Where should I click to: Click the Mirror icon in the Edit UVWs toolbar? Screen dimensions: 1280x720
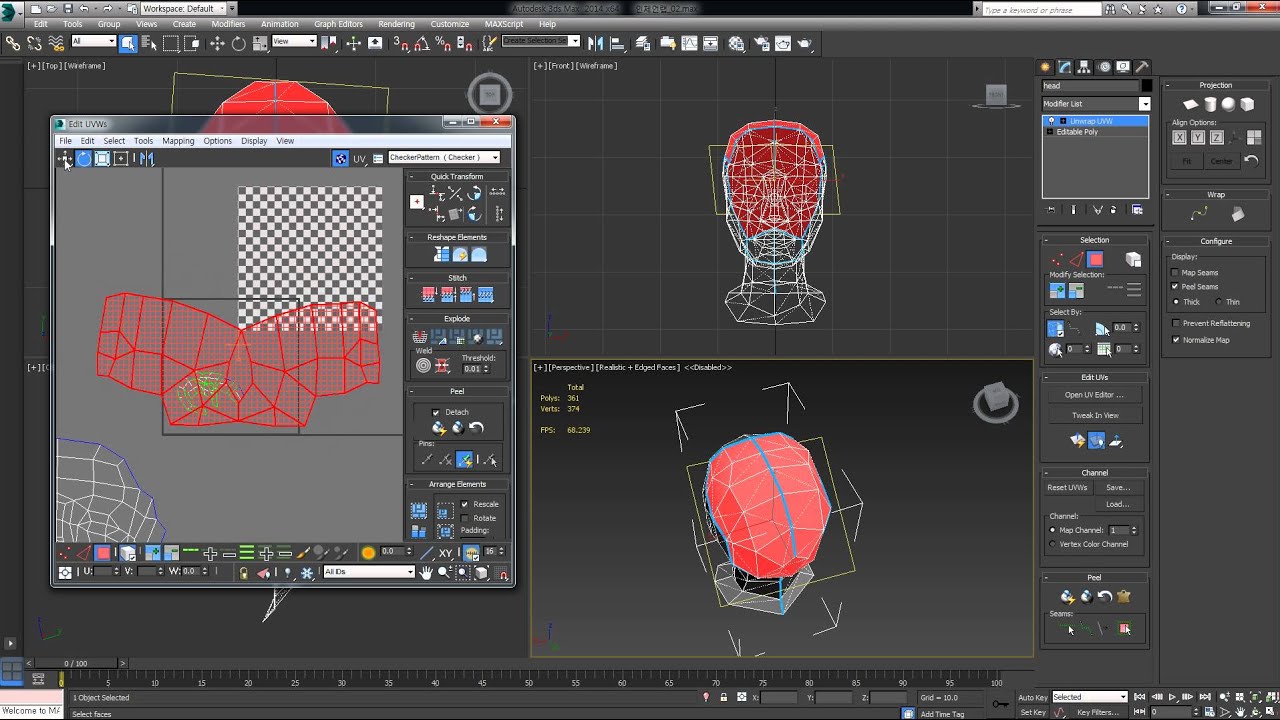point(146,158)
